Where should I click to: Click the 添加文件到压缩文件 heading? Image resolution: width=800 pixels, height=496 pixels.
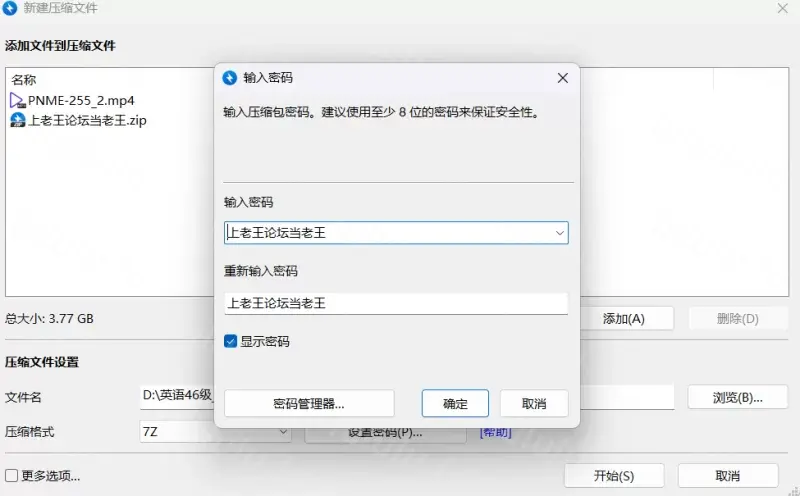[x=60, y=45]
